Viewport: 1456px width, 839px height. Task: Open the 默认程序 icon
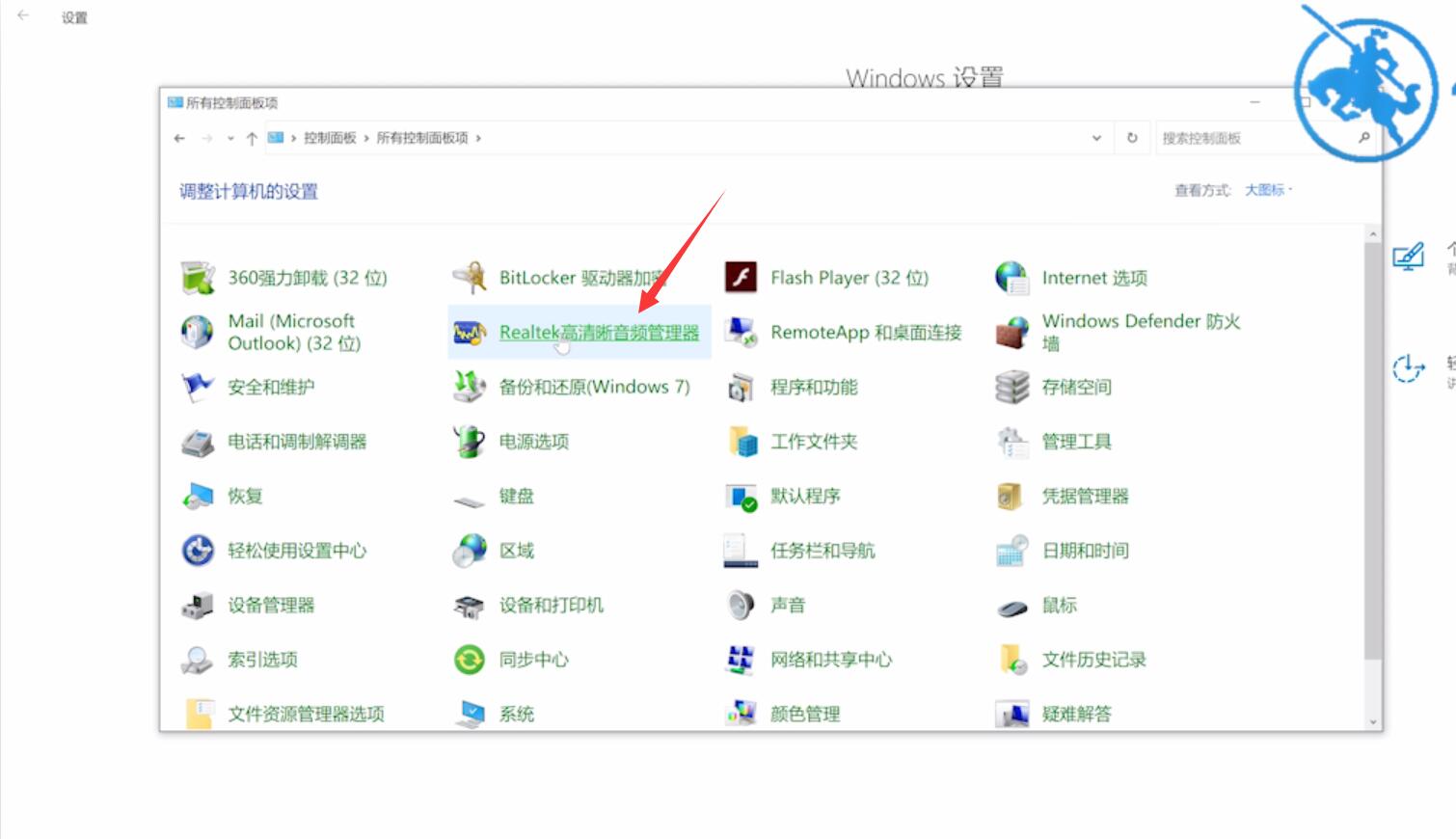point(741,496)
